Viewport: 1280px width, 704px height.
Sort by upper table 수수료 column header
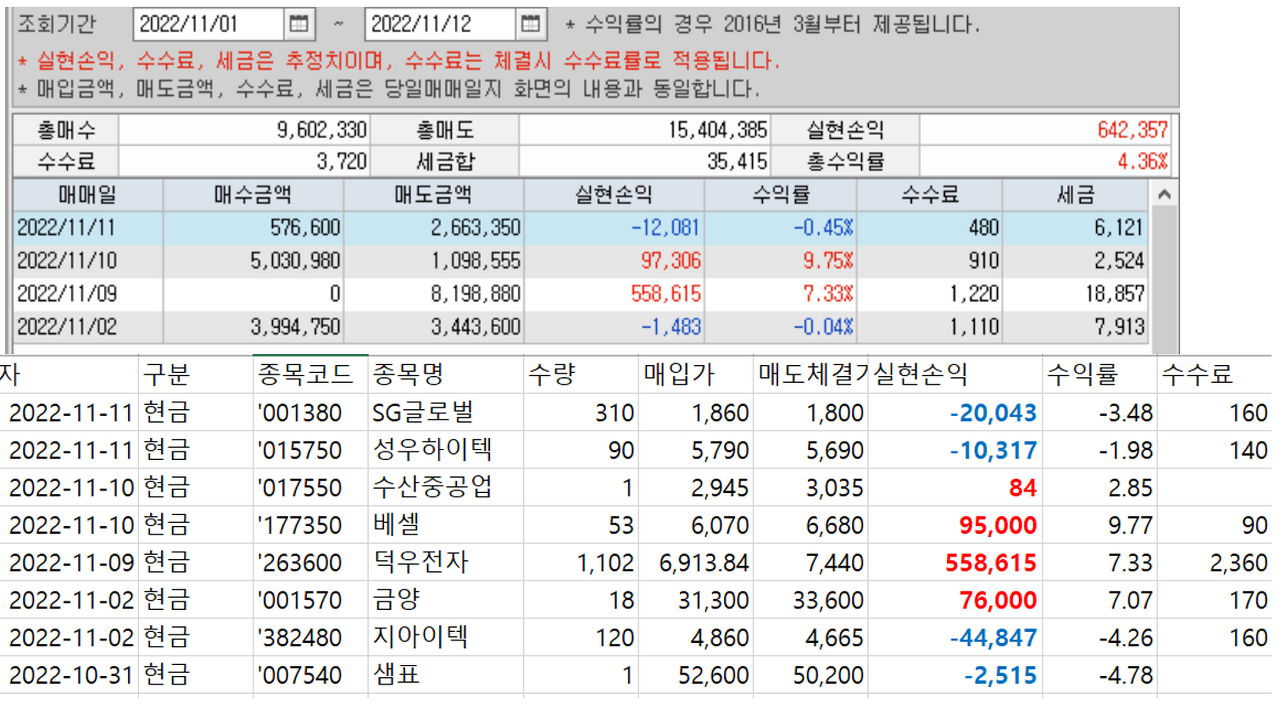point(930,194)
